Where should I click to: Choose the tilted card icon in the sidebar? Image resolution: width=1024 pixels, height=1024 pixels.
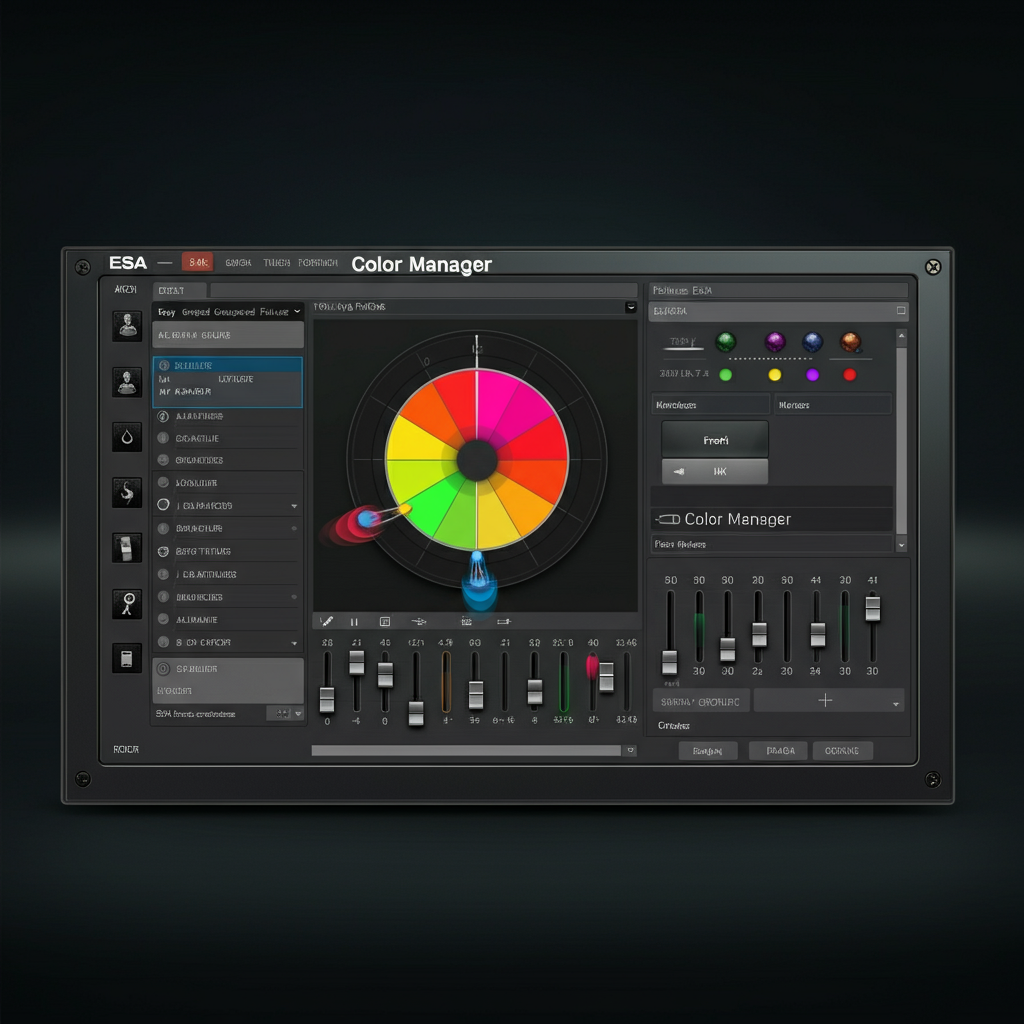[127, 547]
